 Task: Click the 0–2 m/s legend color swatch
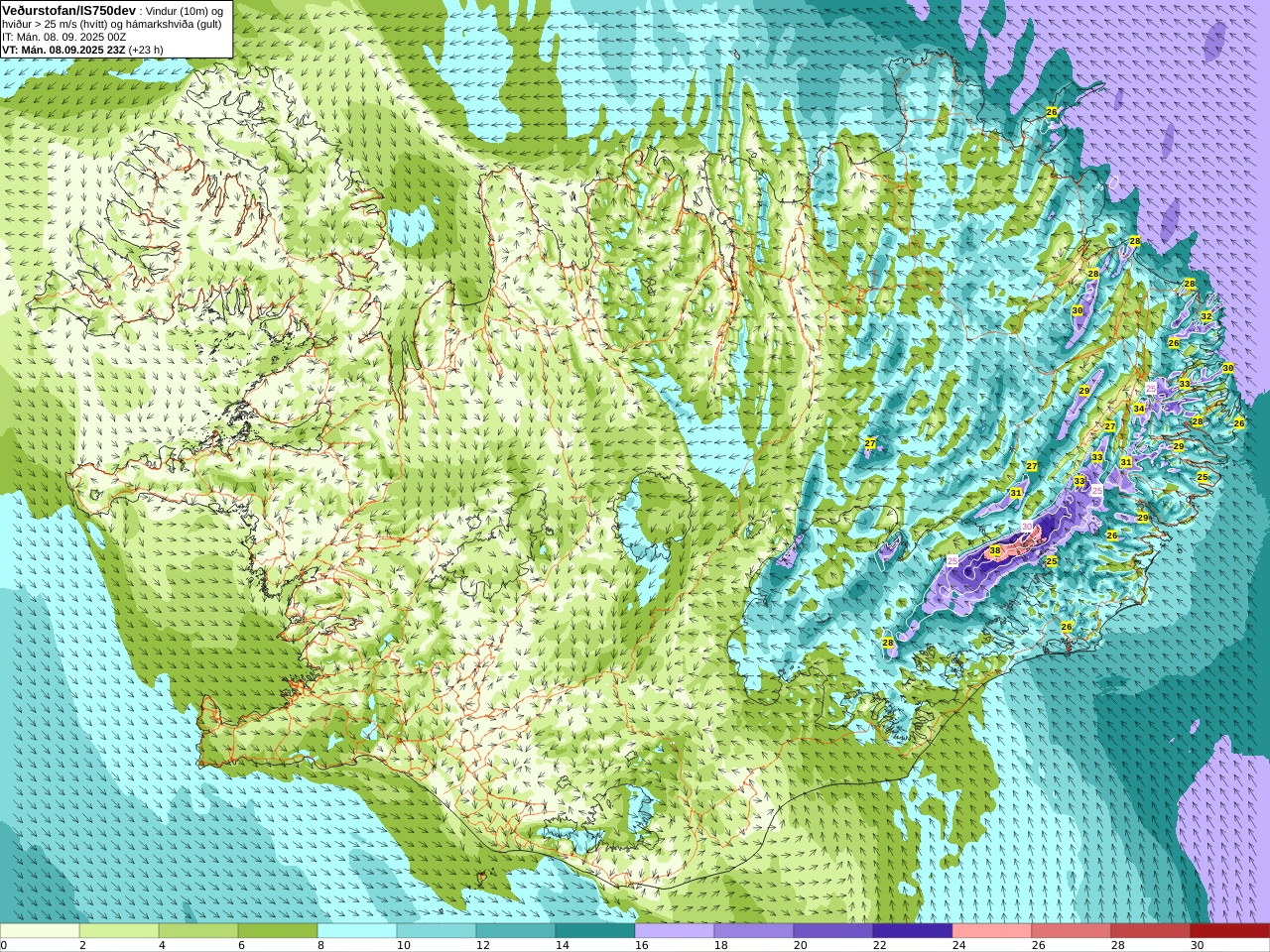[40, 931]
